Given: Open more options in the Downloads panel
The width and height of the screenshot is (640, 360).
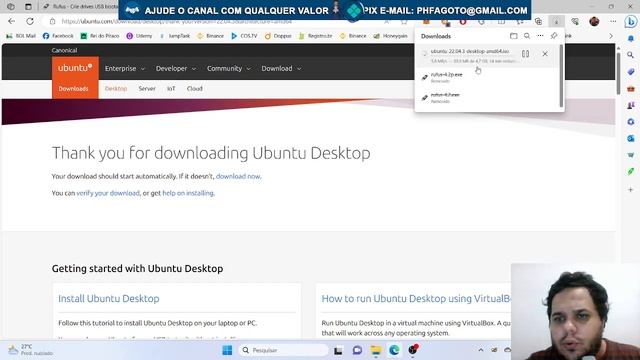Looking at the screenshot, I should (x=540, y=36).
